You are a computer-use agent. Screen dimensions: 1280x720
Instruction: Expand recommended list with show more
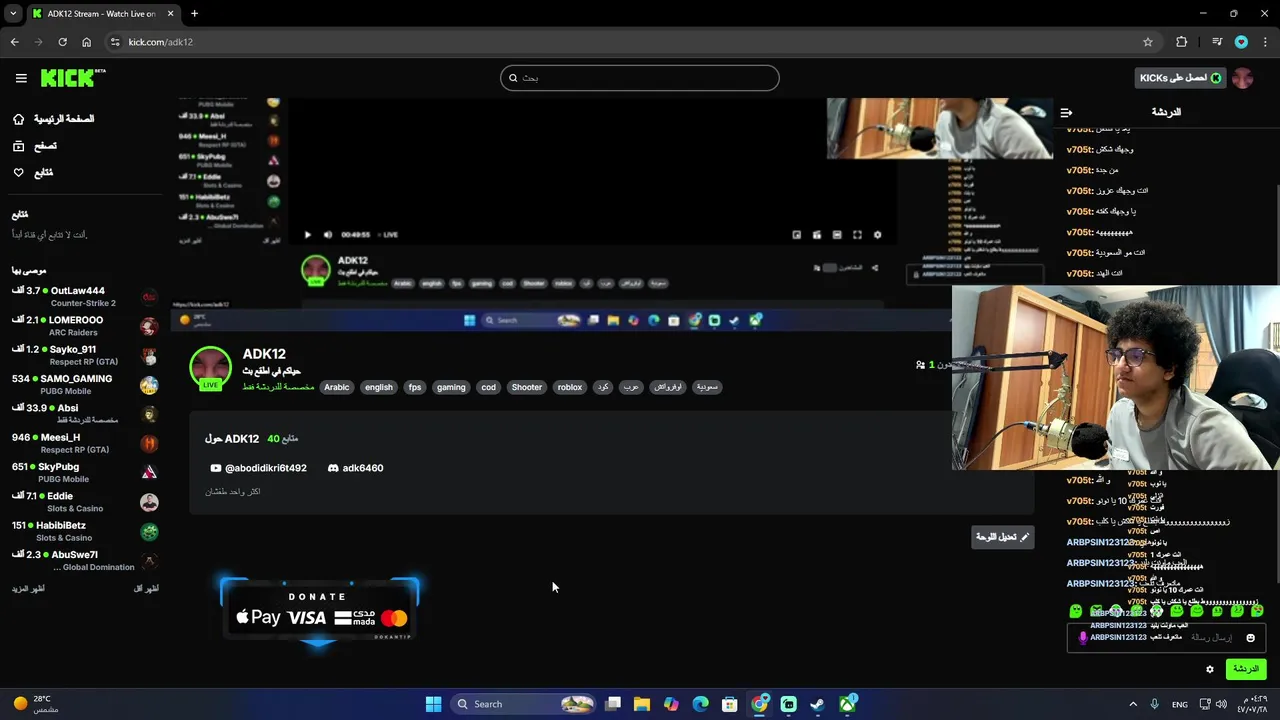coord(28,589)
